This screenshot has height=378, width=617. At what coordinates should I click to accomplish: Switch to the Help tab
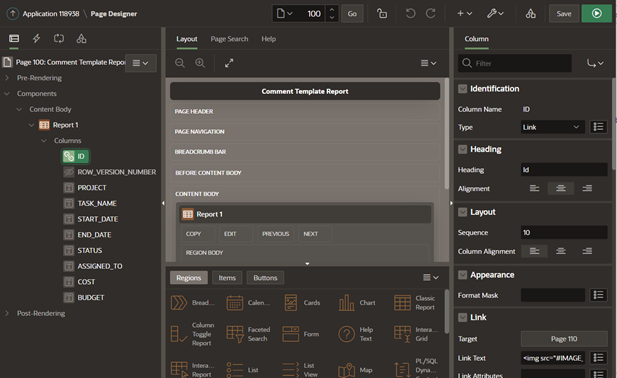click(x=268, y=39)
